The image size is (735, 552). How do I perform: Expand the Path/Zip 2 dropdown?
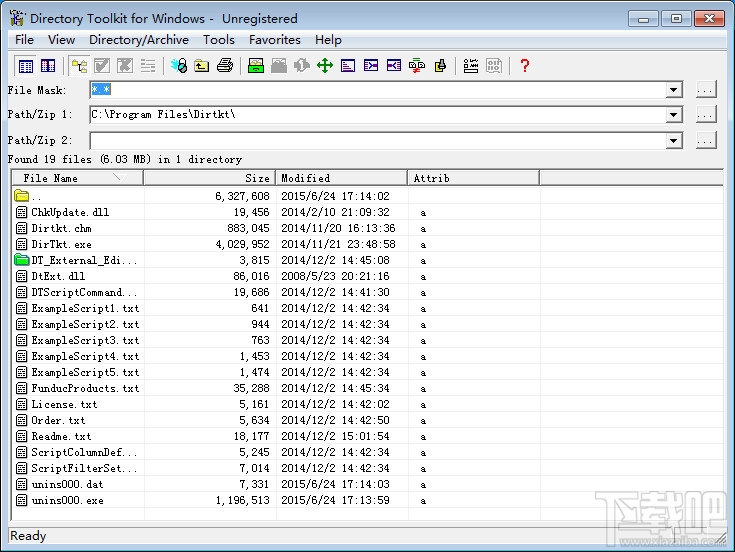click(675, 140)
